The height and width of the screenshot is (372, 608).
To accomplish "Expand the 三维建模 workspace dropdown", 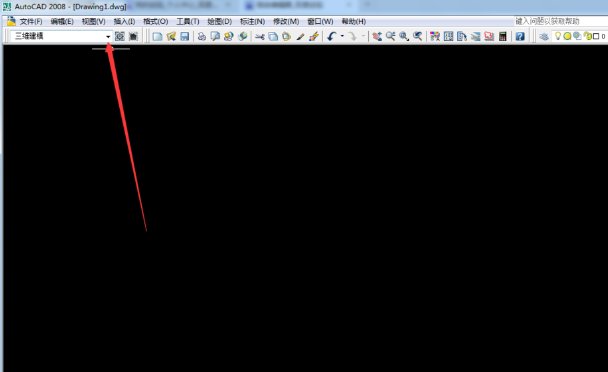I will coord(108,36).
